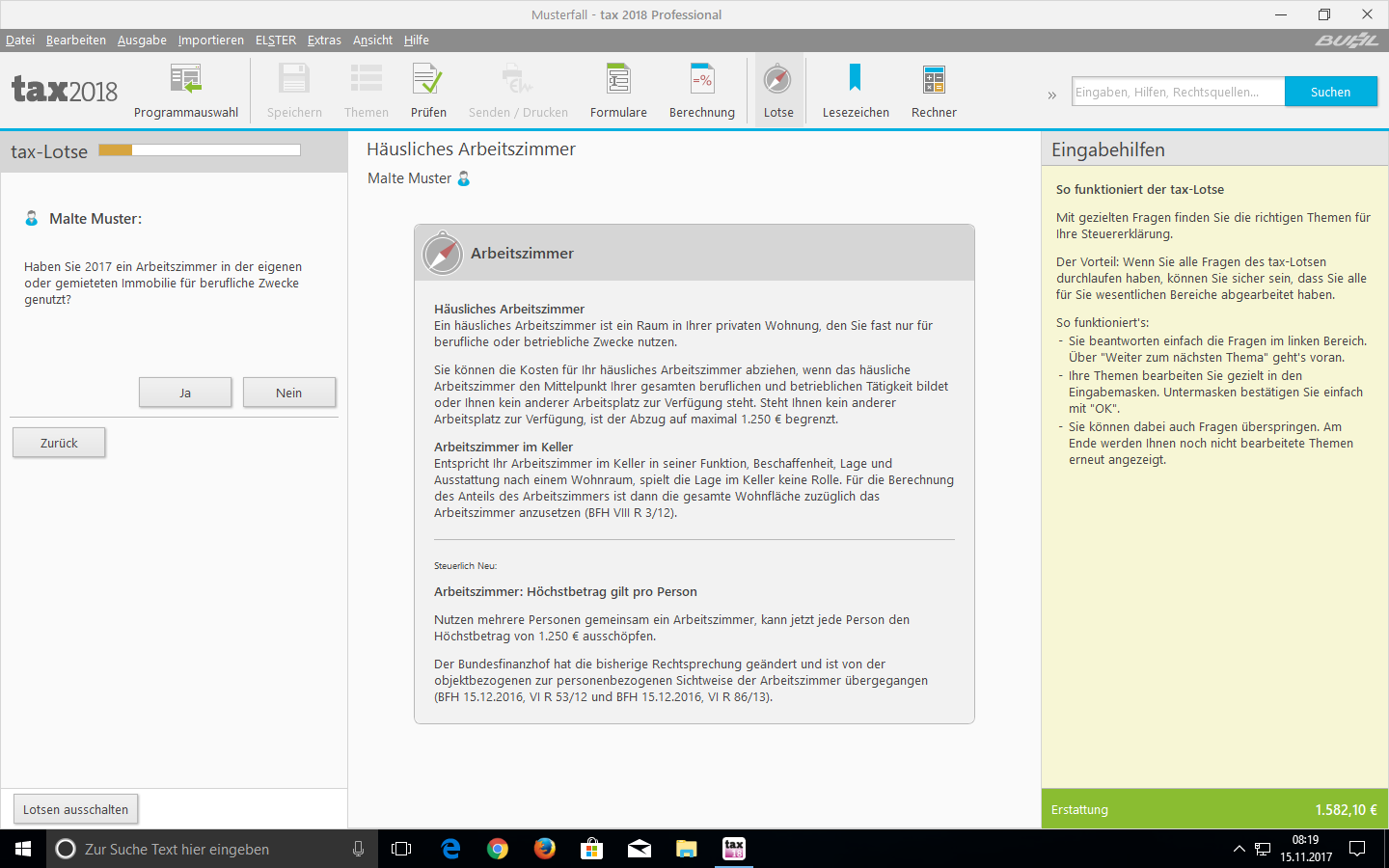This screenshot has width=1389, height=868.
Task: Click the Häusliches Arbeitszimmer page heading
Action: click(x=471, y=149)
